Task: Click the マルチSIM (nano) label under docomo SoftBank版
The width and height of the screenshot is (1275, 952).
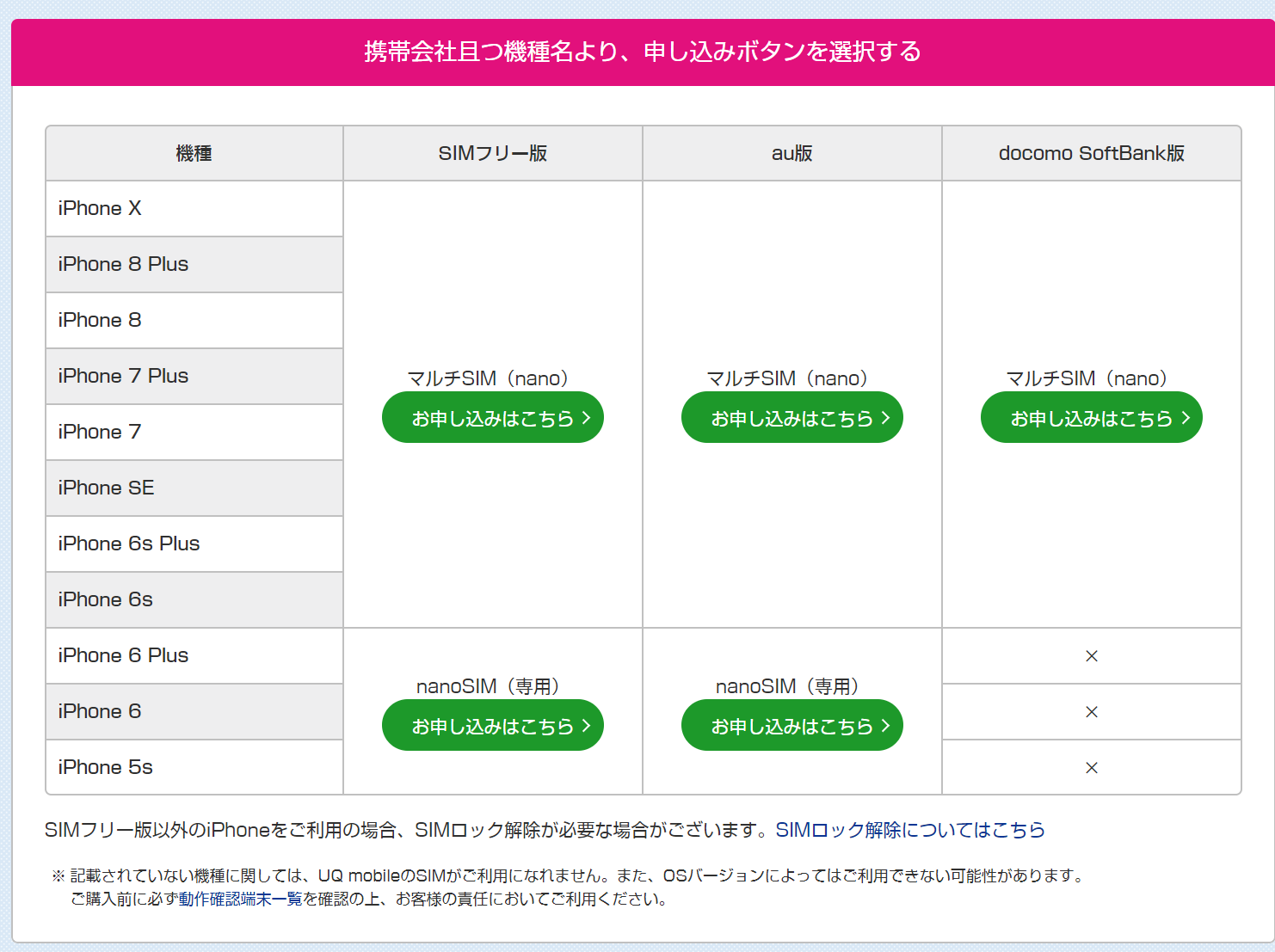Action: [x=1087, y=378]
